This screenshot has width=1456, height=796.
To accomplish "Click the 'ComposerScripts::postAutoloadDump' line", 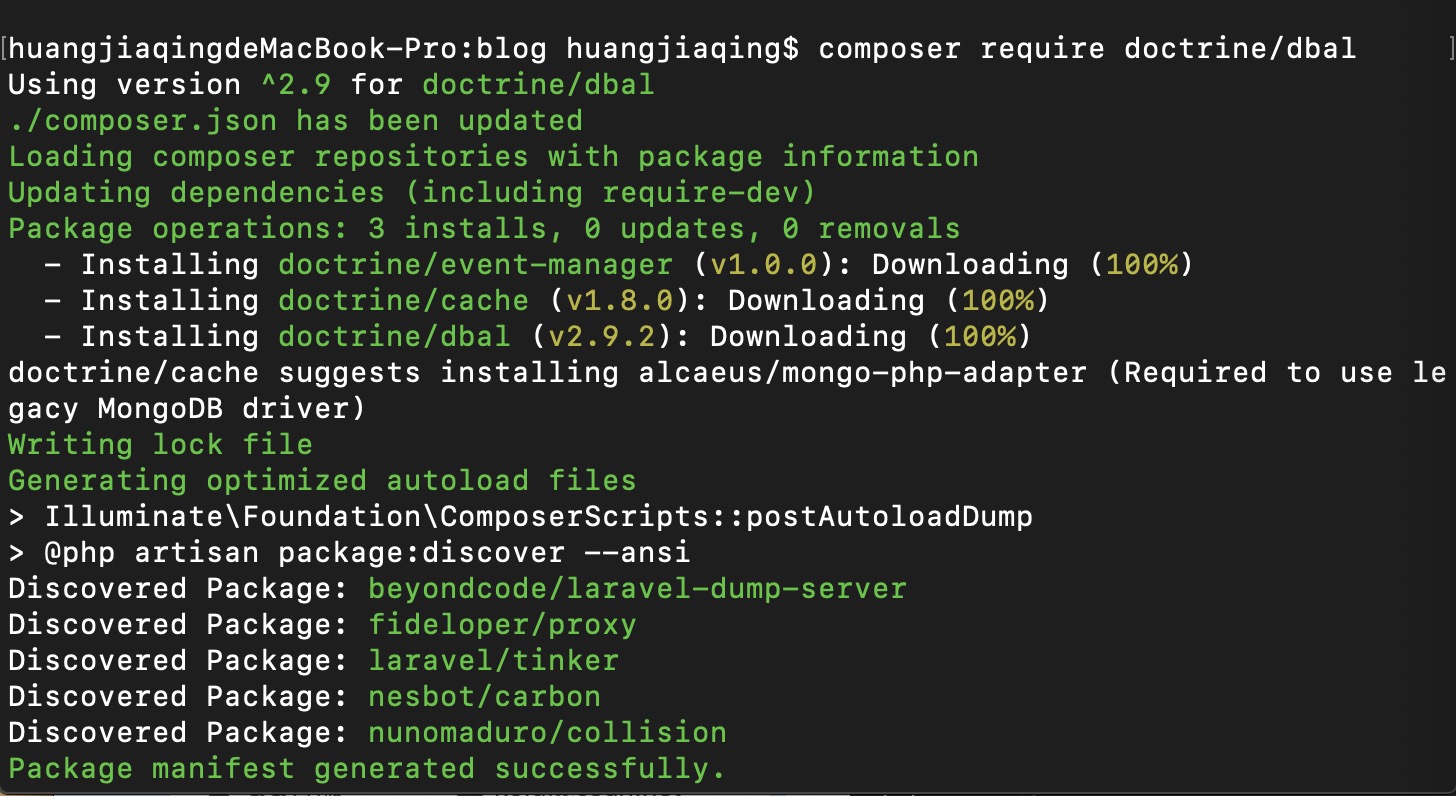I will [x=520, y=516].
